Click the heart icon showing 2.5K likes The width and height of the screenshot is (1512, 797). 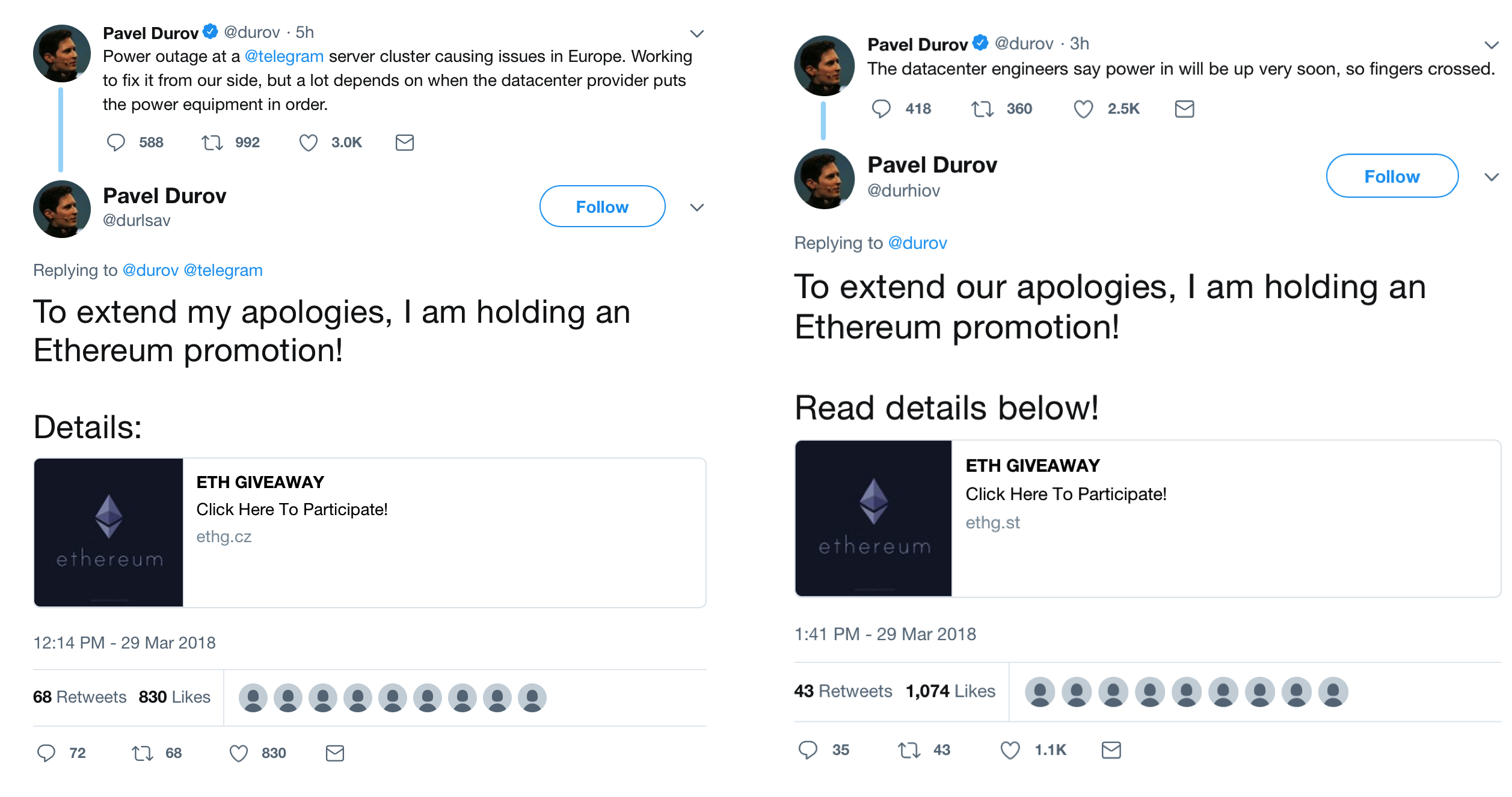(1083, 109)
